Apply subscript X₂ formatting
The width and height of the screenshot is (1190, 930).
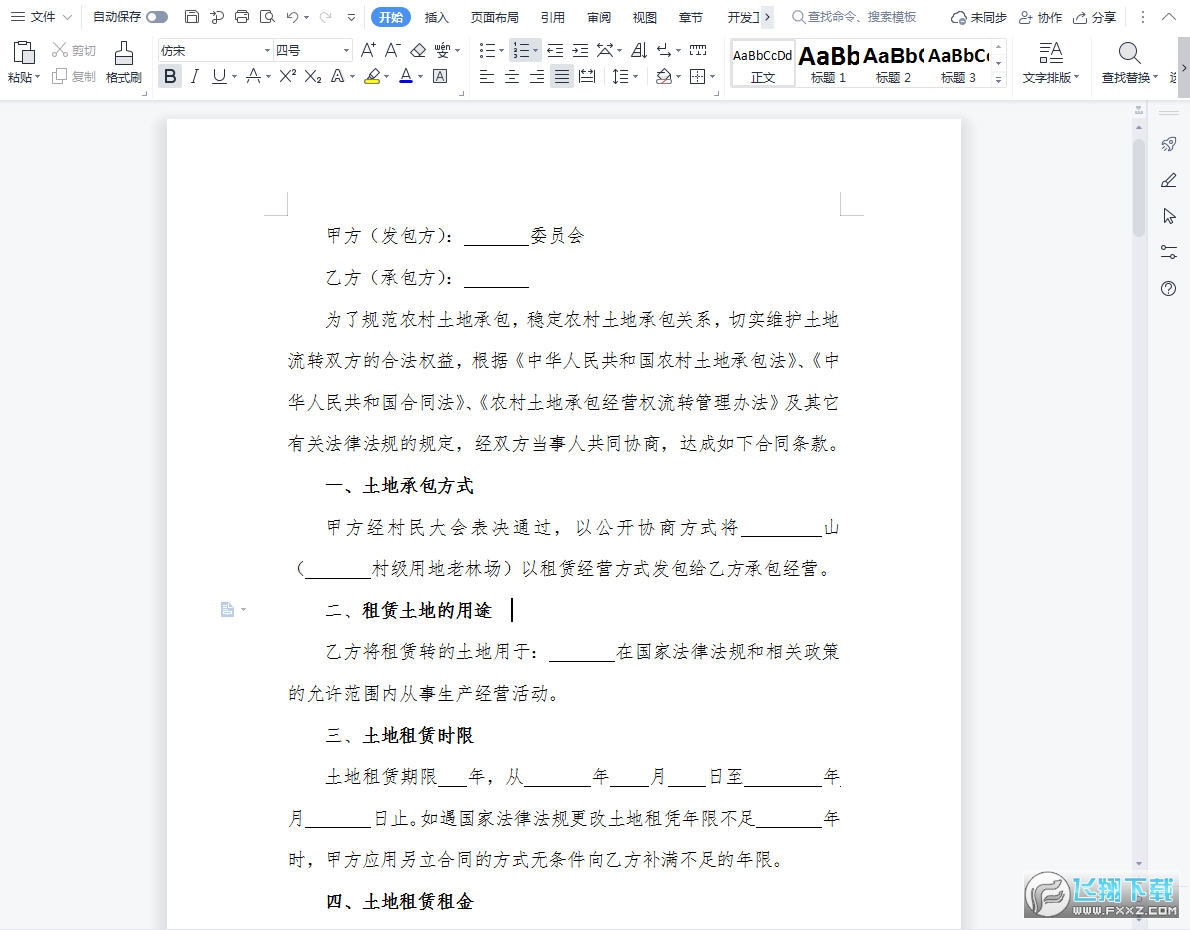(311, 76)
